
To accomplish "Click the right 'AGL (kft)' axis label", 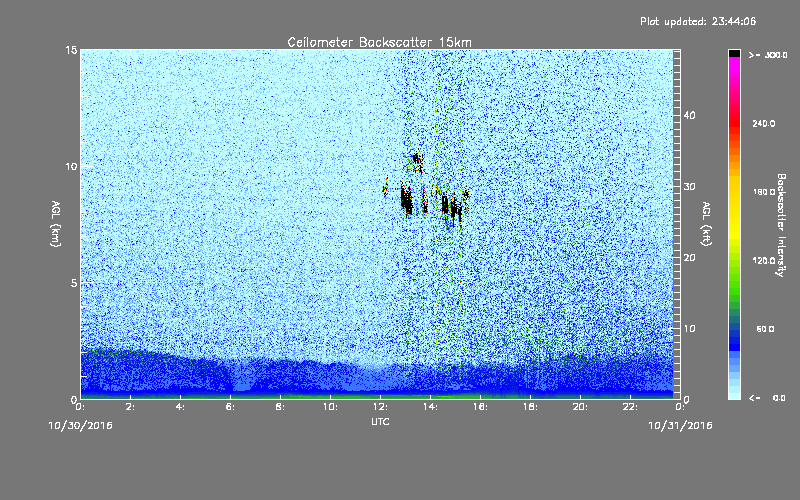I will click(x=706, y=223).
